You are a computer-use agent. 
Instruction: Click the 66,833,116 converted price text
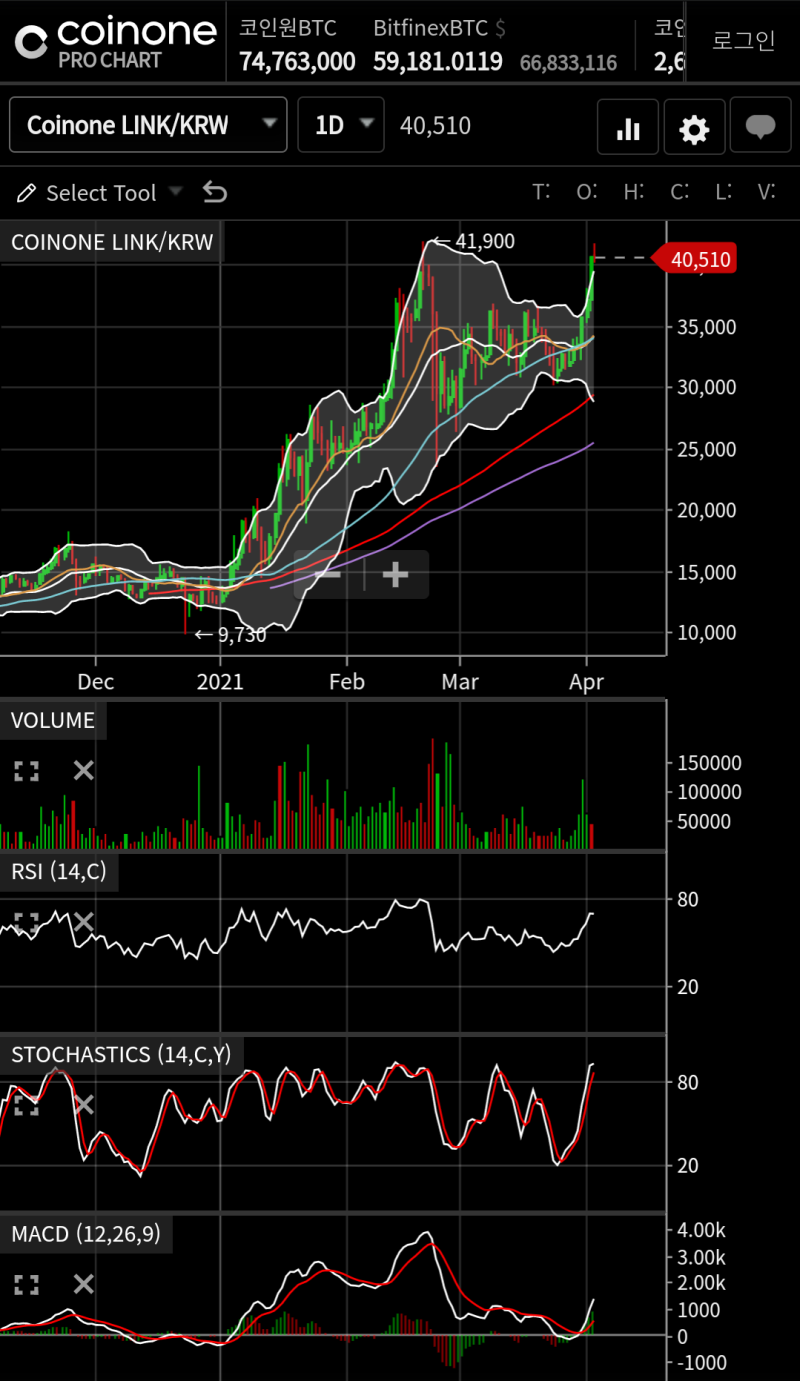[568, 63]
